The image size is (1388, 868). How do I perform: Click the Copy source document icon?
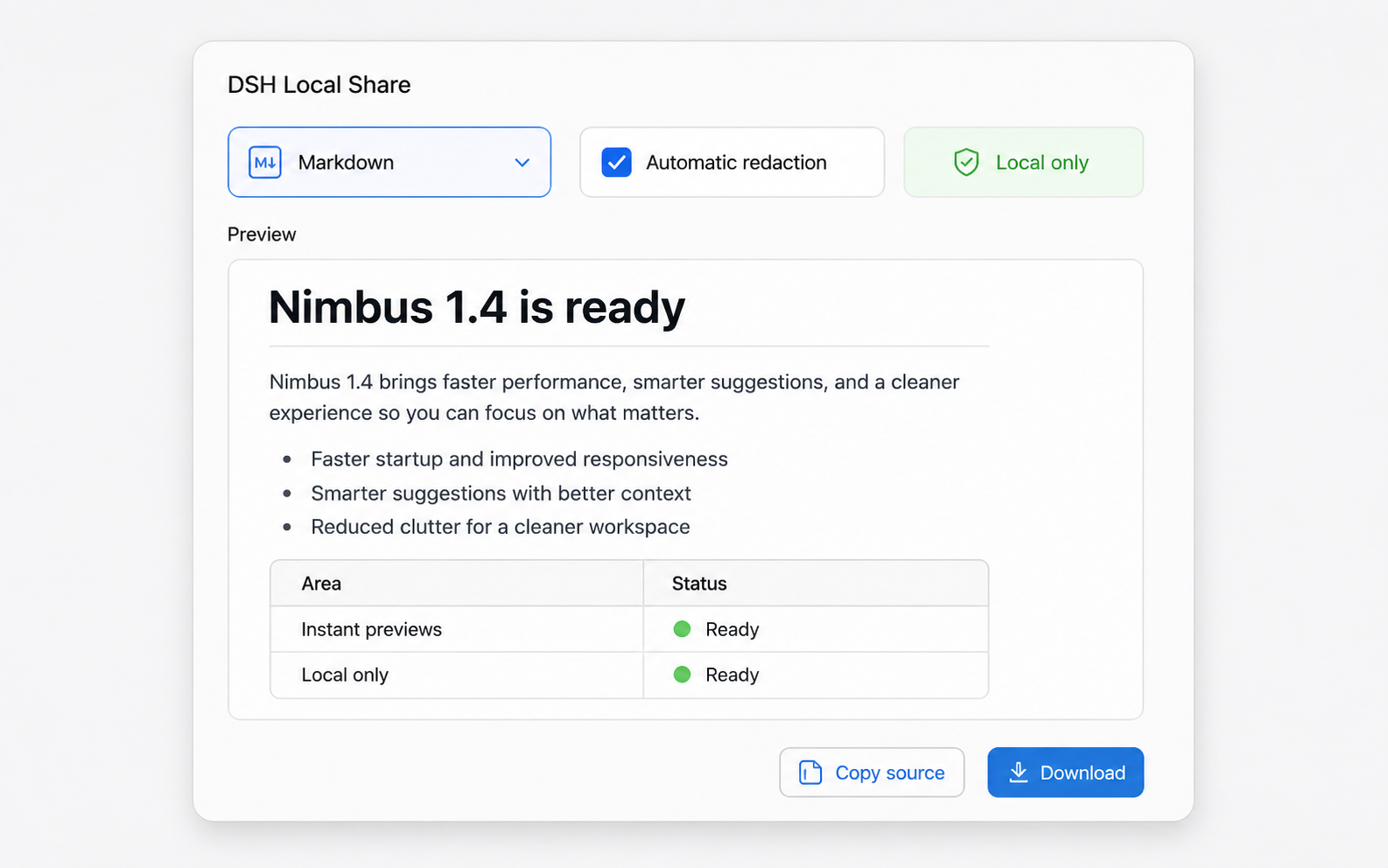pos(810,773)
